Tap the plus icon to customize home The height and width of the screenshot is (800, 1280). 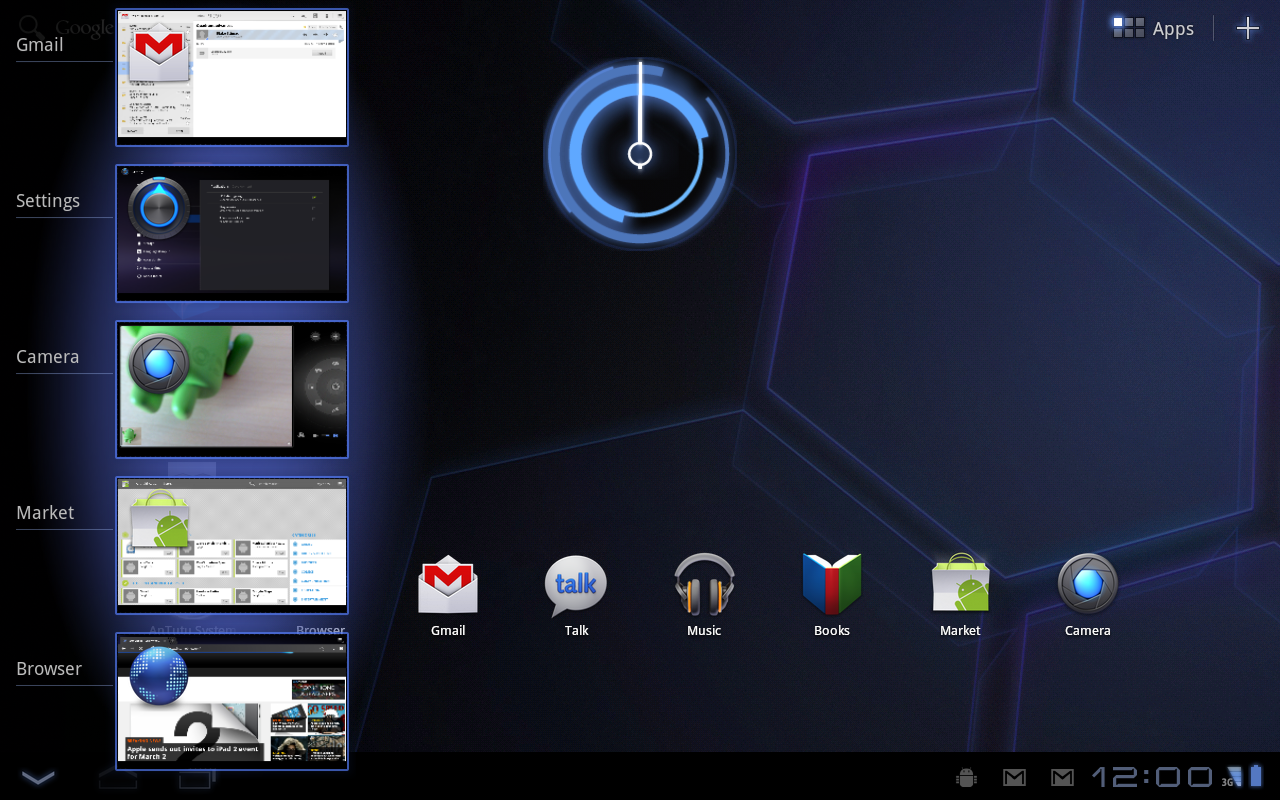click(1248, 28)
